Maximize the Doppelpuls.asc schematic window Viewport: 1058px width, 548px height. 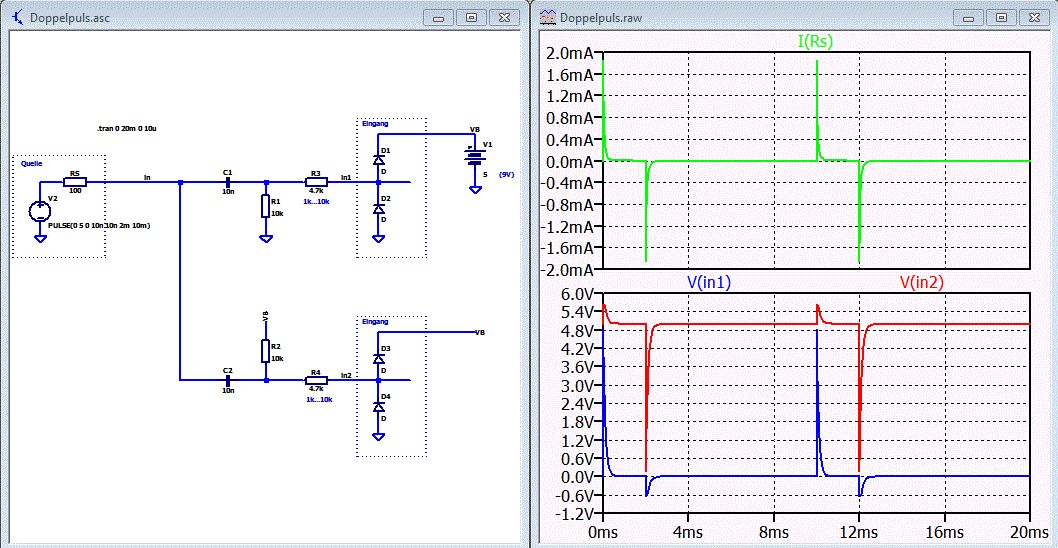coord(472,17)
